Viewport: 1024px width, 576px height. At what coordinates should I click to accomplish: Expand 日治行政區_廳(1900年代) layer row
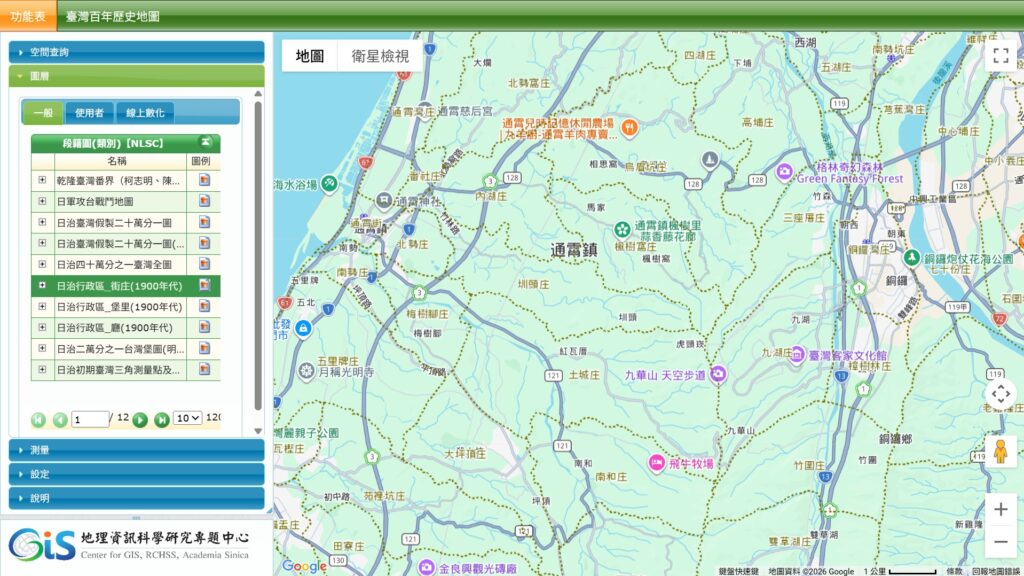[42, 327]
